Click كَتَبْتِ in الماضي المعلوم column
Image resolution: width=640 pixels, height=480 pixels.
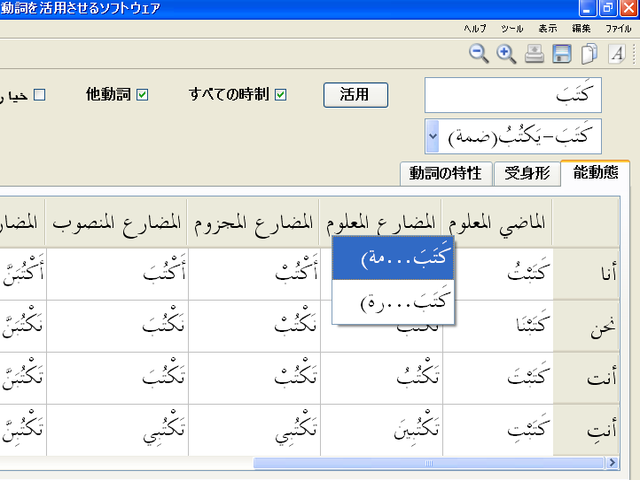(x=498, y=430)
